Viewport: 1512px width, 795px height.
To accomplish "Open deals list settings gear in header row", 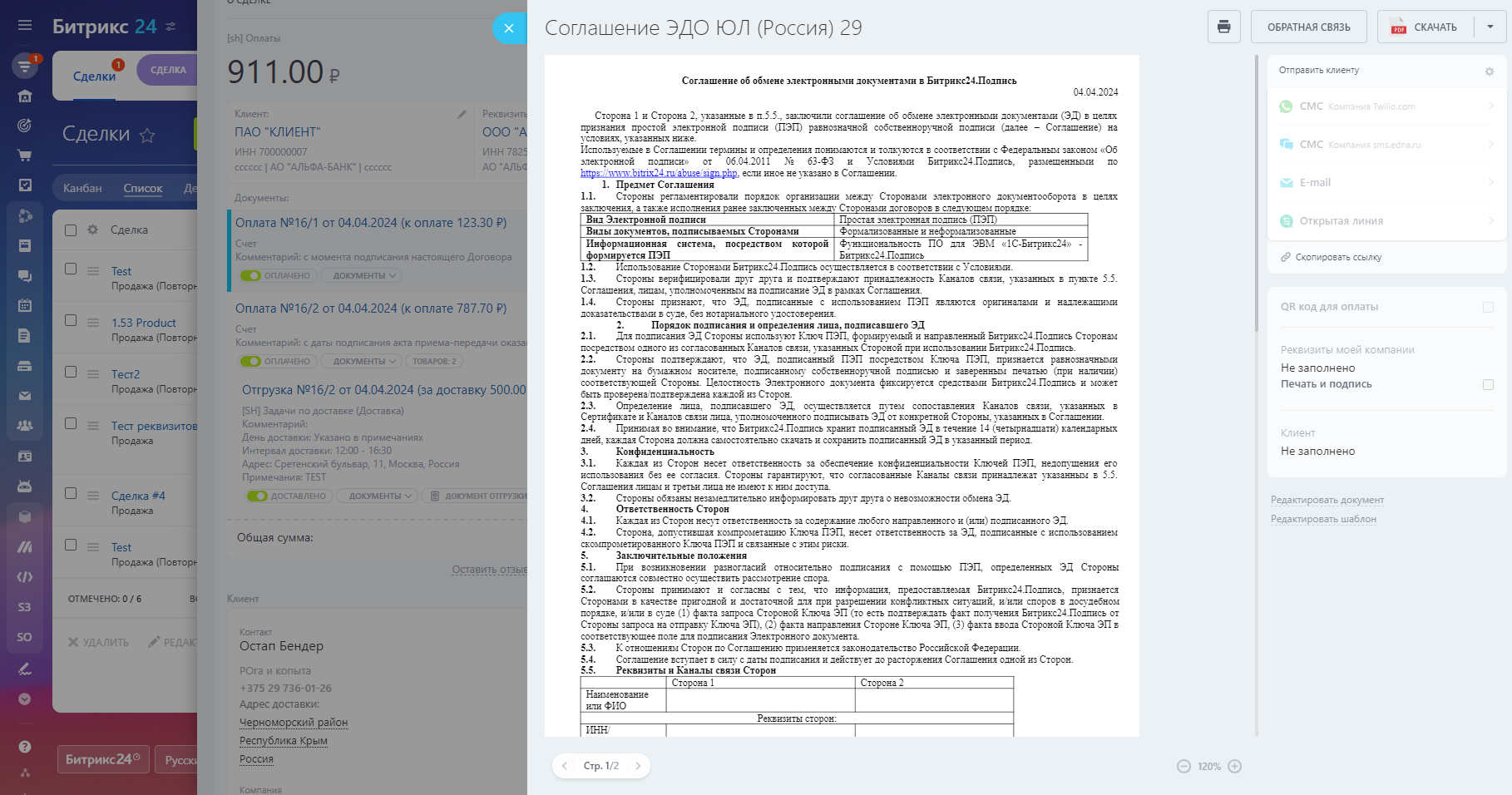I will pos(93,230).
